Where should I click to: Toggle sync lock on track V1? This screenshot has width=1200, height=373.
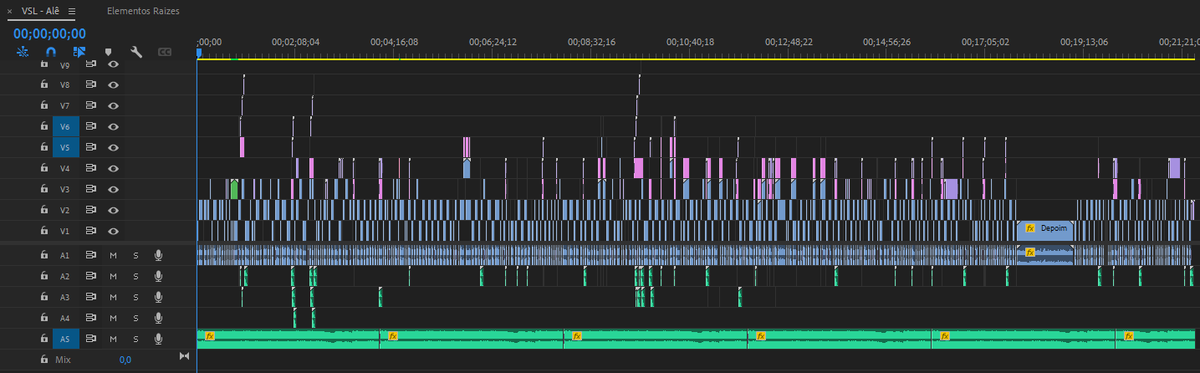click(91, 231)
